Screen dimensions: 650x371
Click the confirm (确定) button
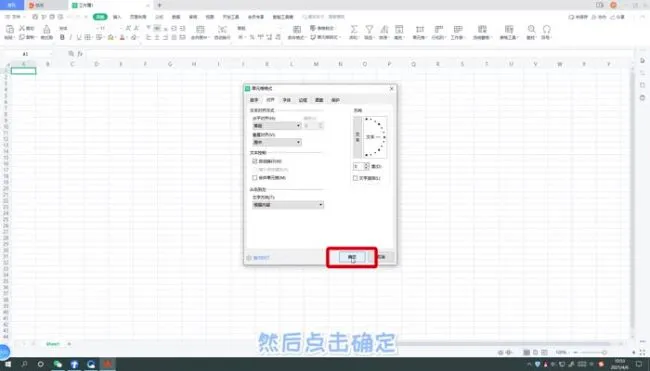tap(352, 257)
